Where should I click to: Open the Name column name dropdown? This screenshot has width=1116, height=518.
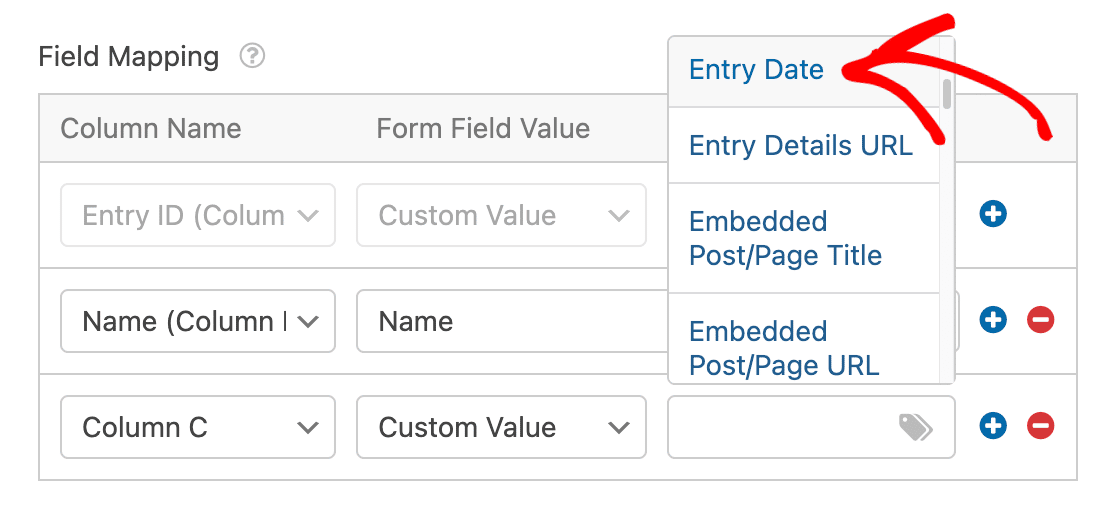tap(198, 321)
